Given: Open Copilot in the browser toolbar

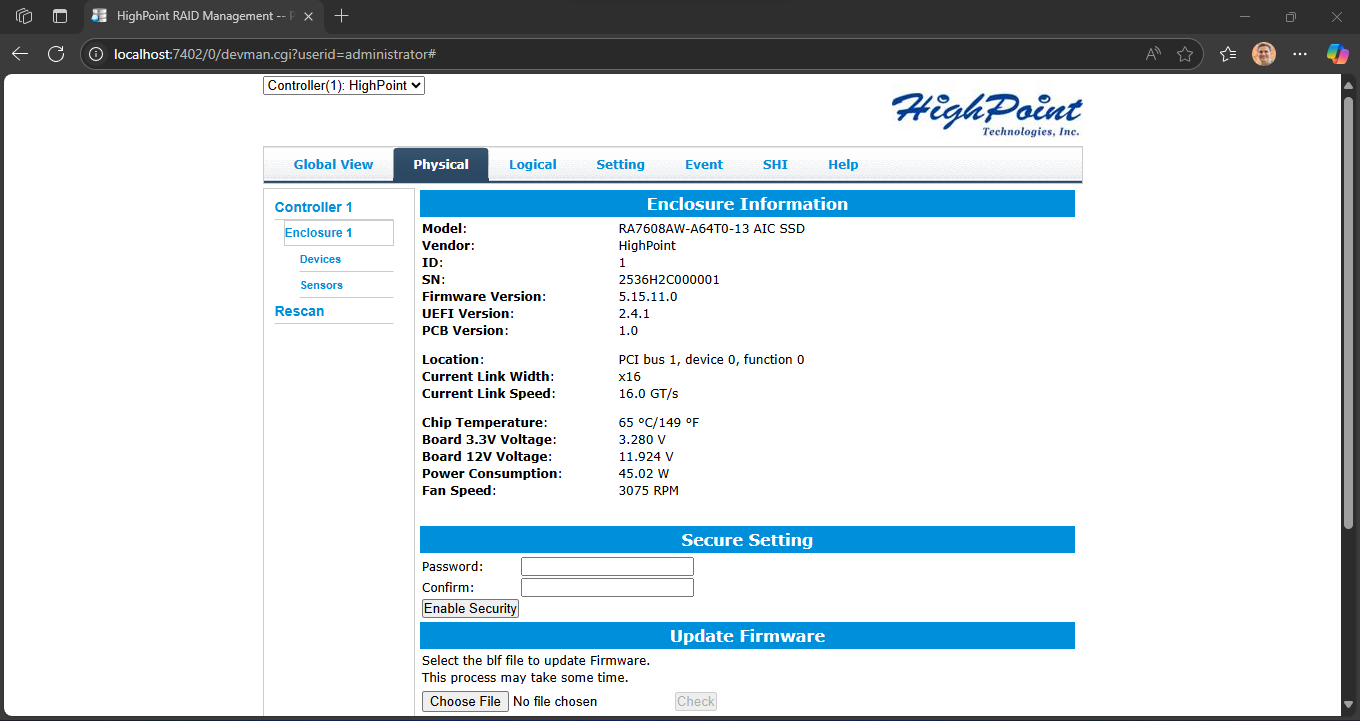Looking at the screenshot, I should click(1337, 54).
